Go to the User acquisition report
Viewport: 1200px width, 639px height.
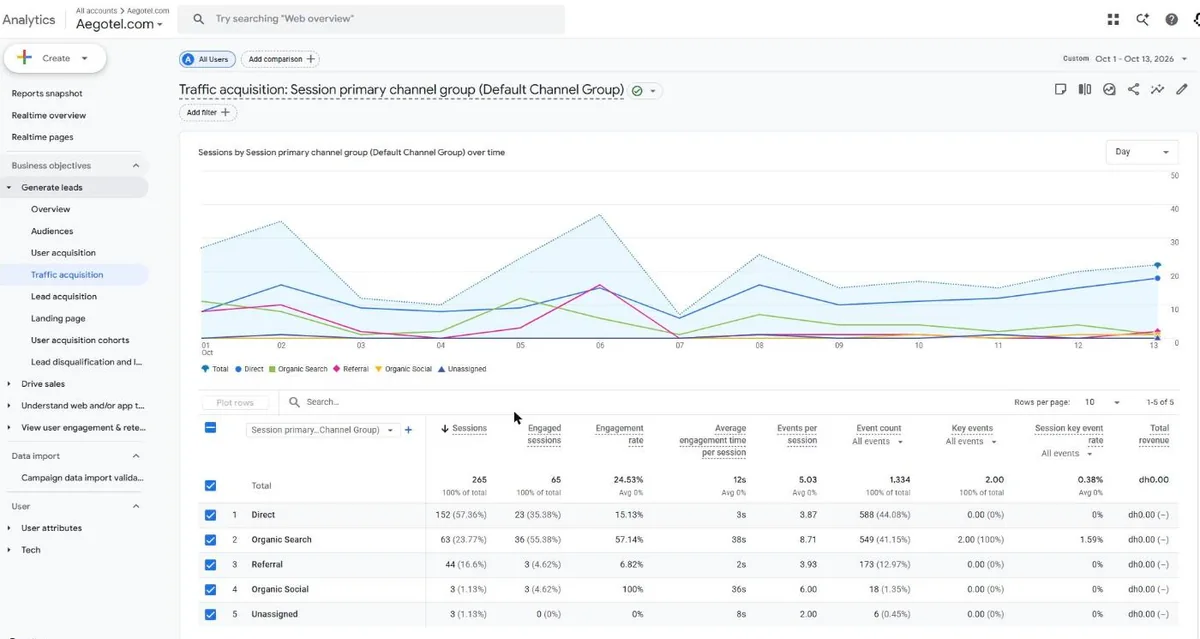point(63,253)
